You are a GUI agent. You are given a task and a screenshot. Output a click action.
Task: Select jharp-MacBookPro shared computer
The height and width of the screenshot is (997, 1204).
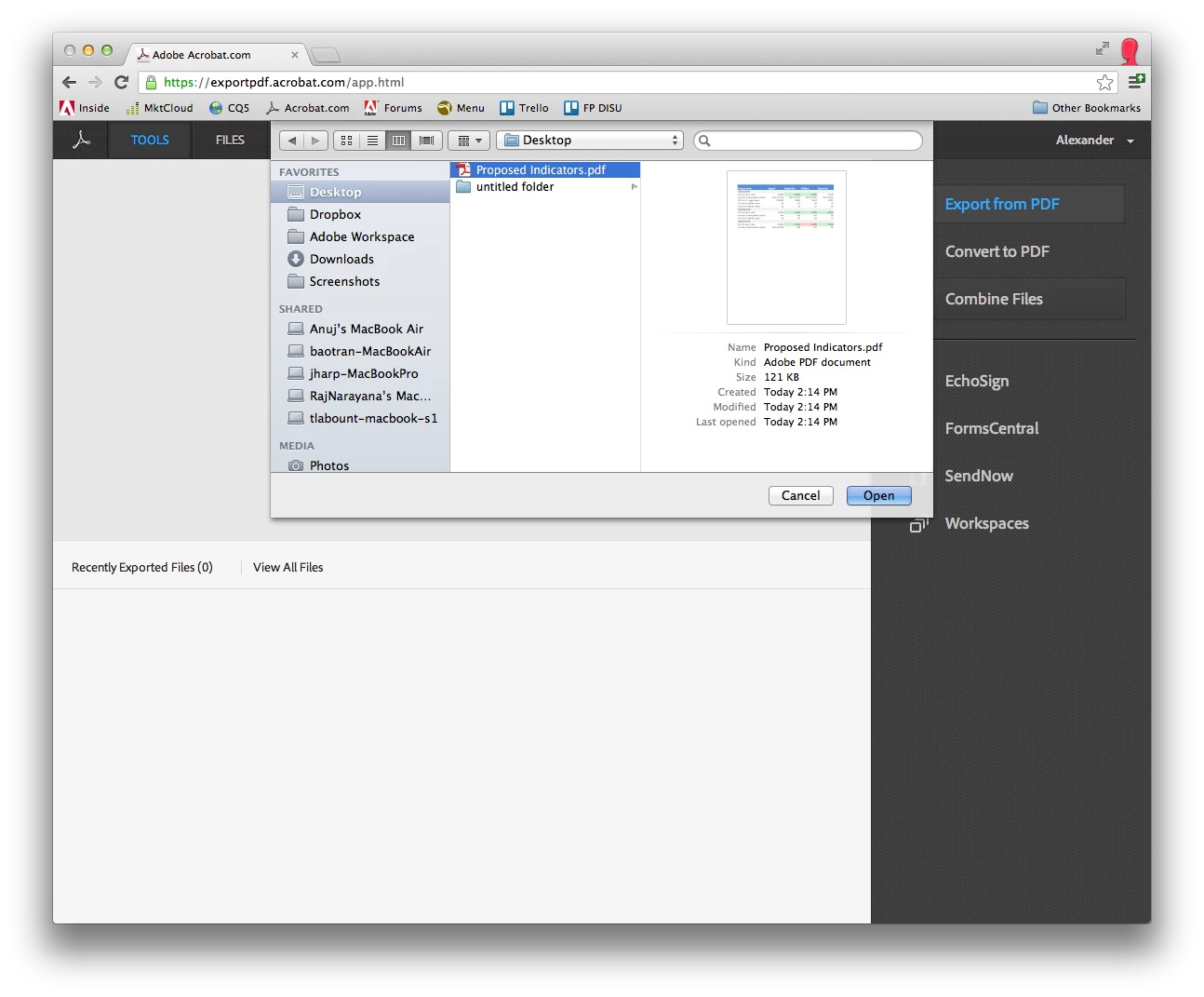click(360, 373)
